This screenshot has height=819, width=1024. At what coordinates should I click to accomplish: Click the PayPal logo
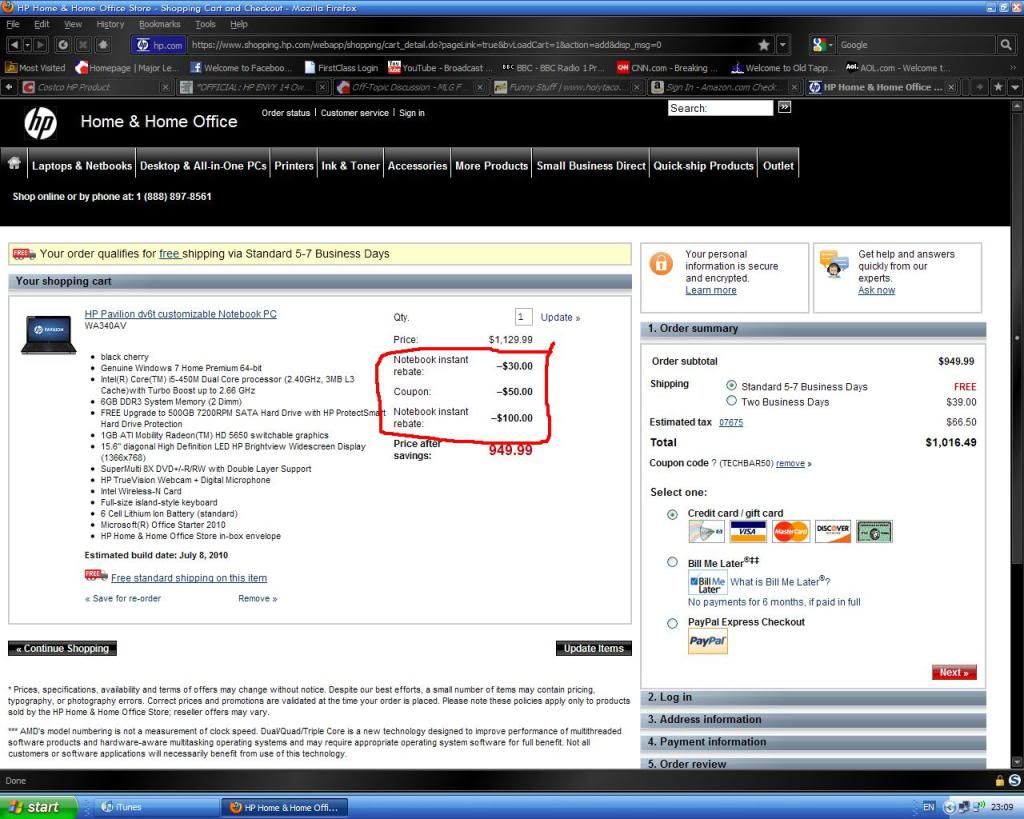pyautogui.click(x=707, y=642)
